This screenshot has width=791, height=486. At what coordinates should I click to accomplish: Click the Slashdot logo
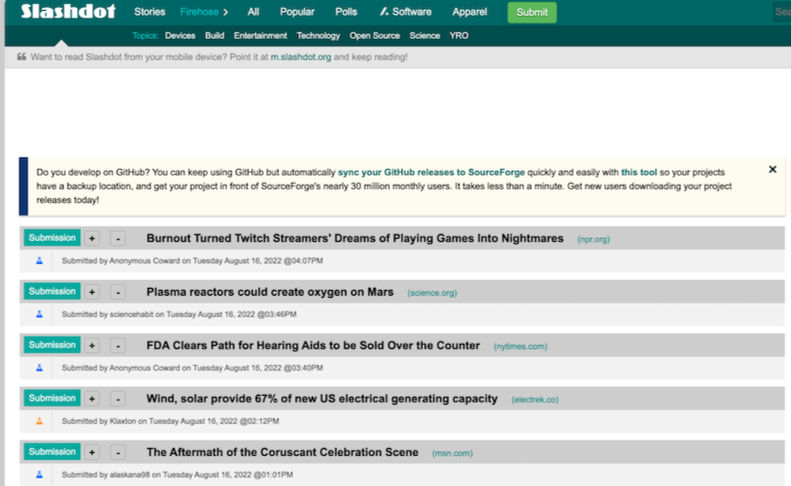(x=66, y=12)
